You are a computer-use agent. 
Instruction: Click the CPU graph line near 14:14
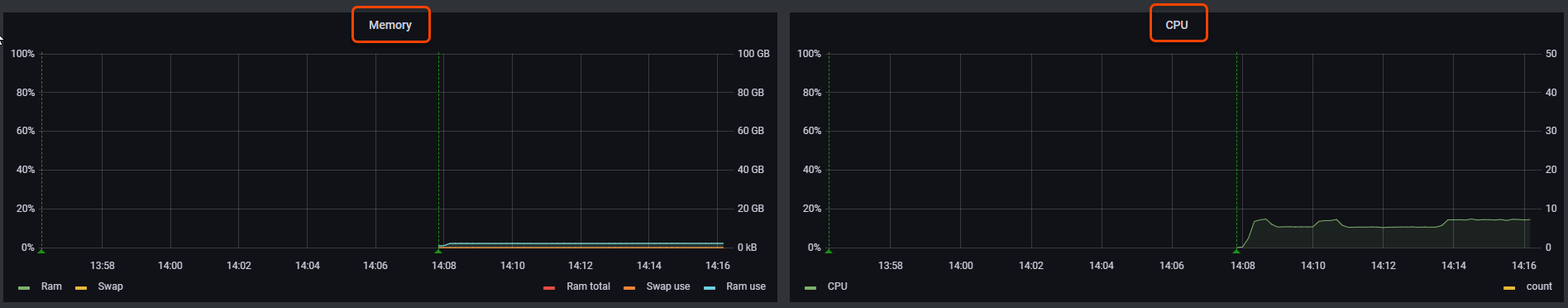tap(1454, 220)
